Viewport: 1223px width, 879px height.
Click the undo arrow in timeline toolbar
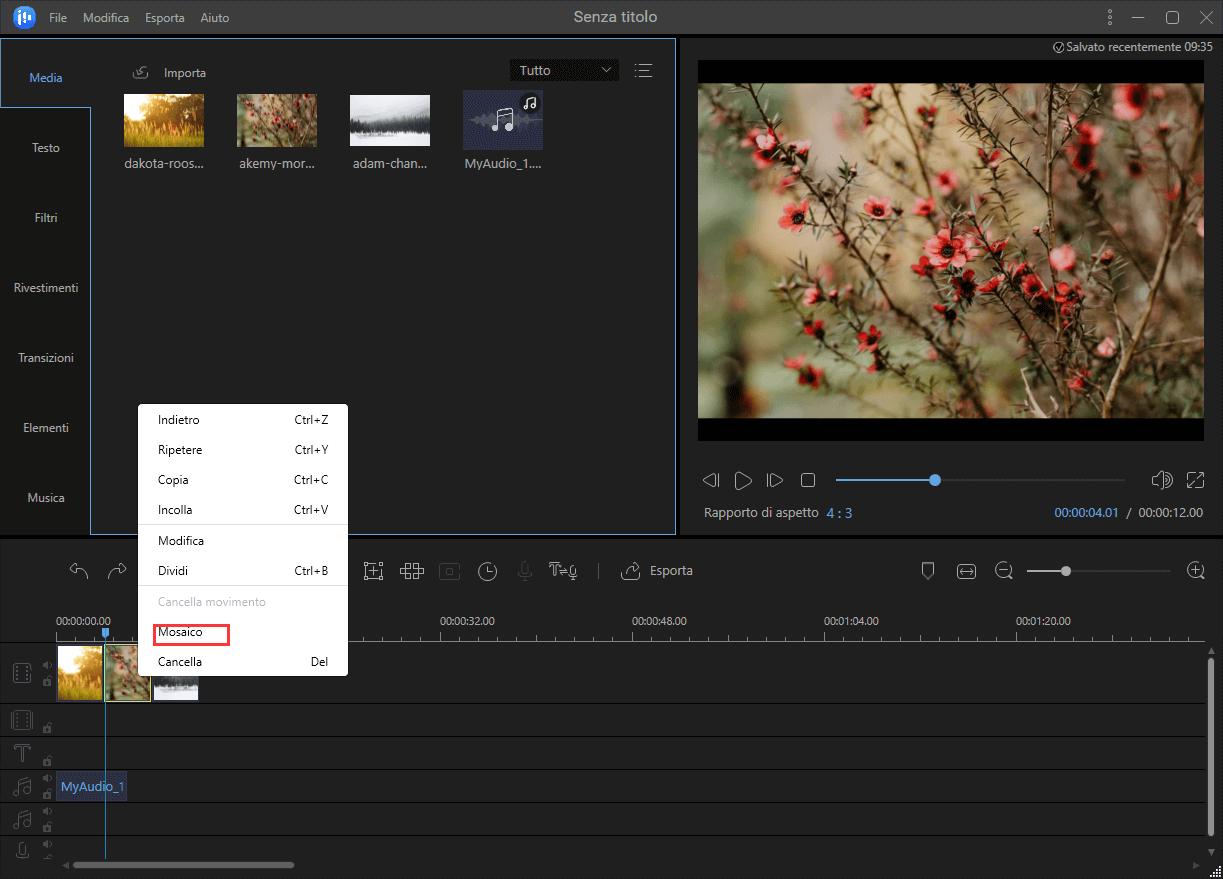pyautogui.click(x=79, y=571)
